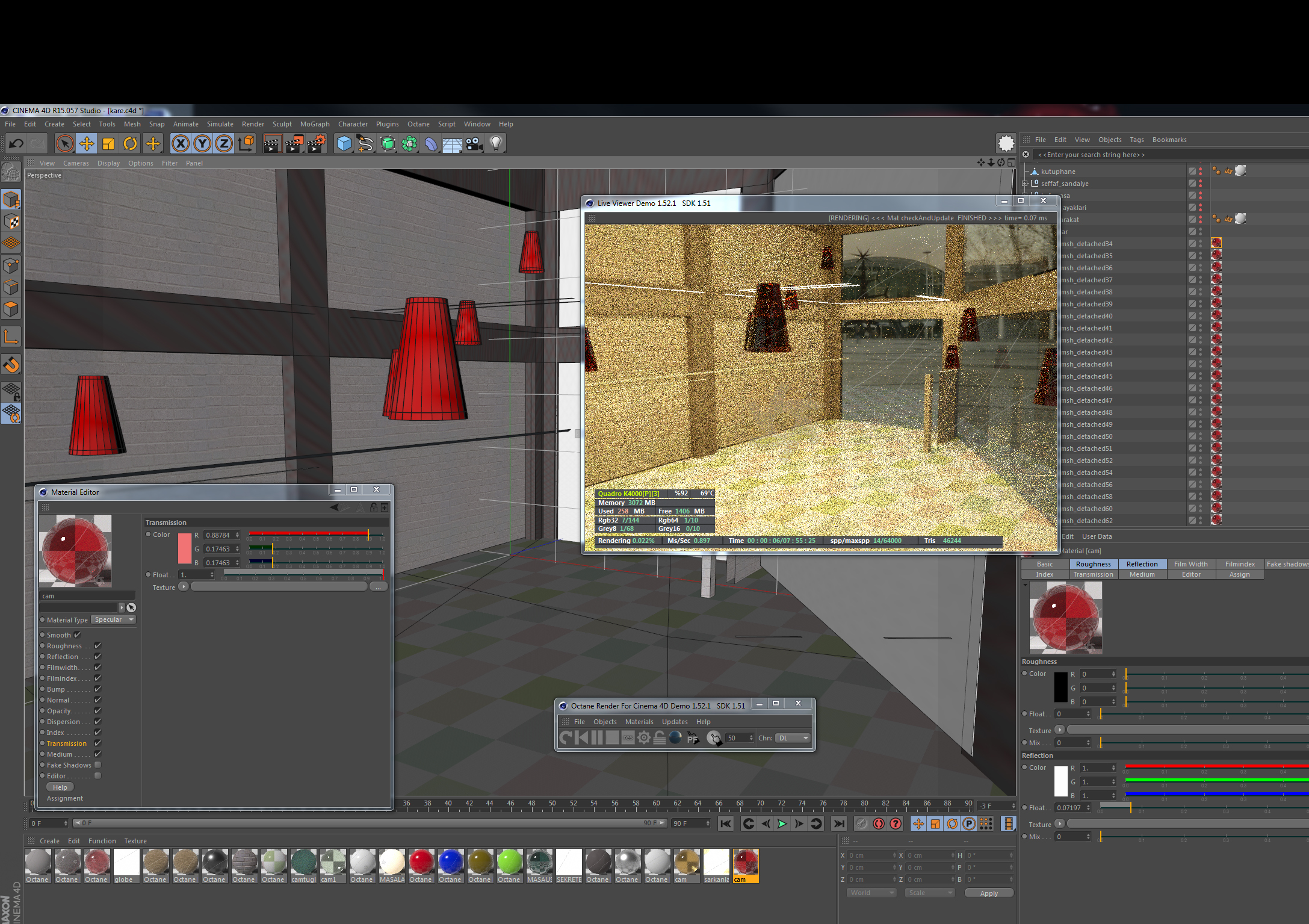Click the Apply button

[988, 893]
